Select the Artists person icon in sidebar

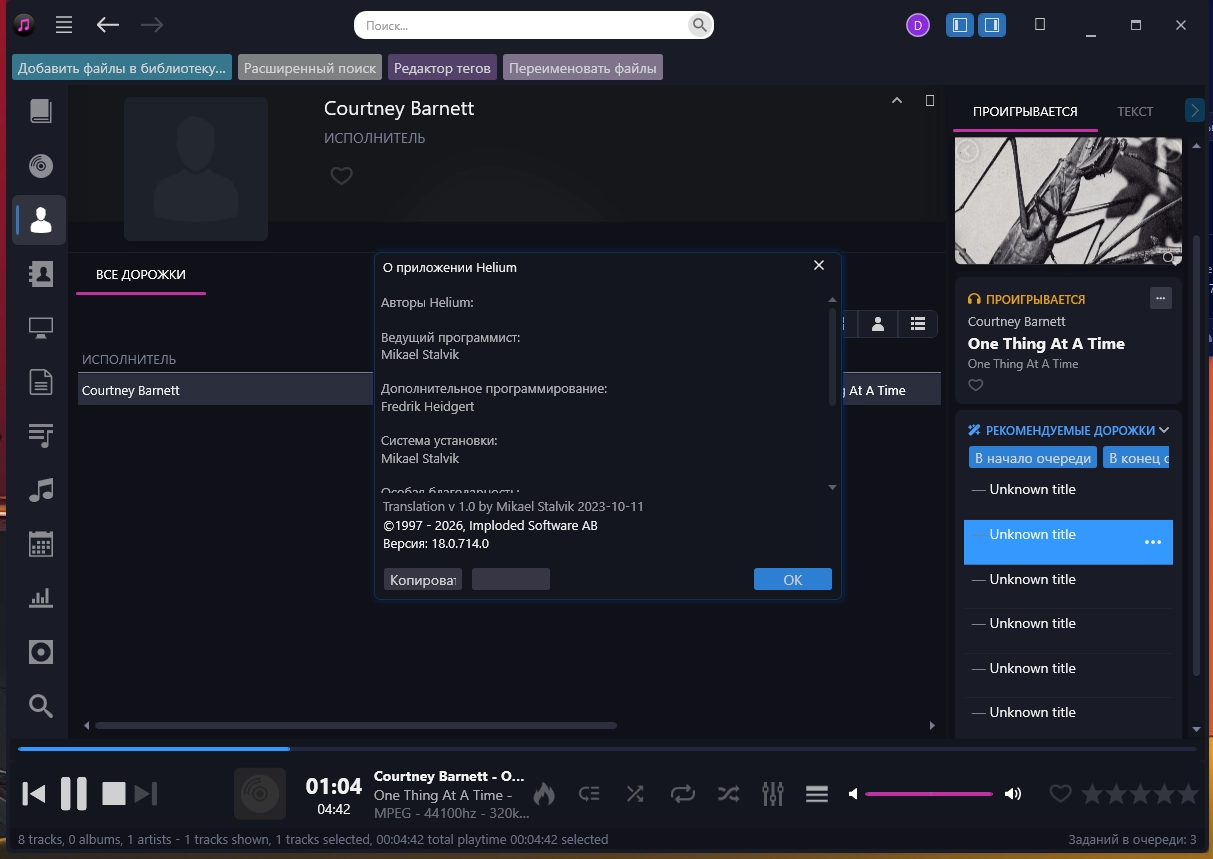[x=41, y=220]
